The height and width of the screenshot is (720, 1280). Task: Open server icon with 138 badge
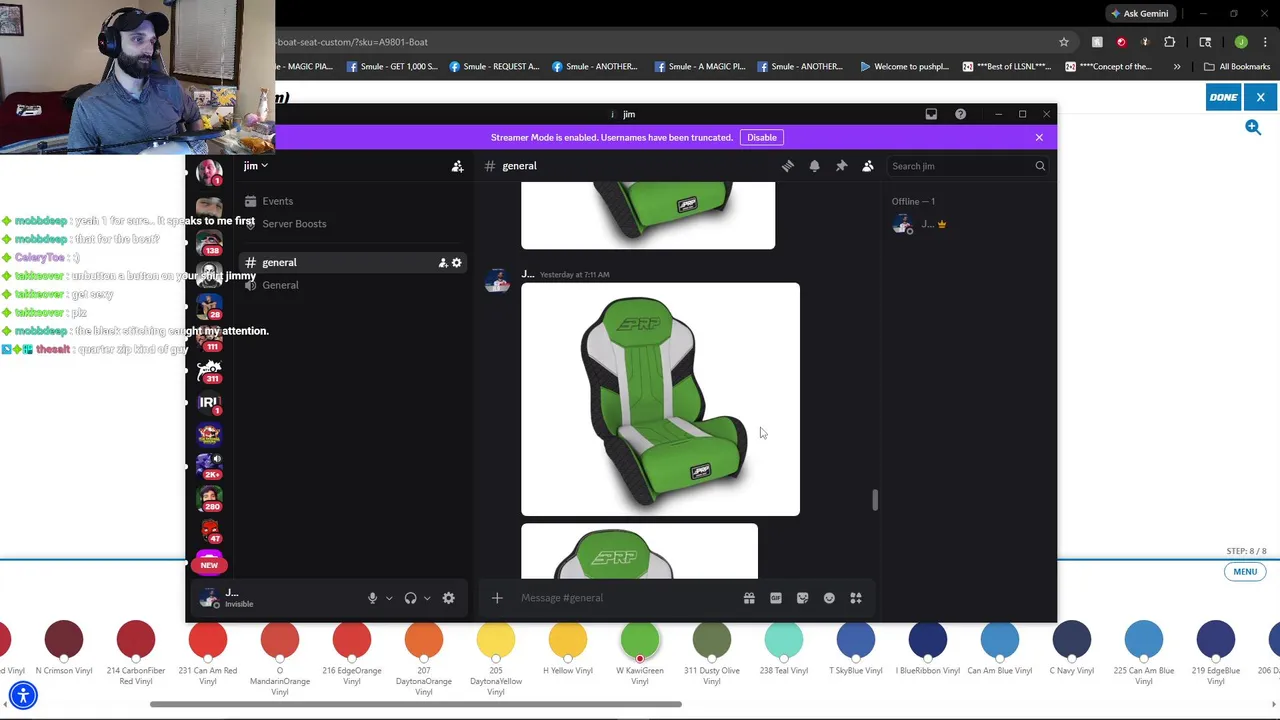(x=209, y=242)
